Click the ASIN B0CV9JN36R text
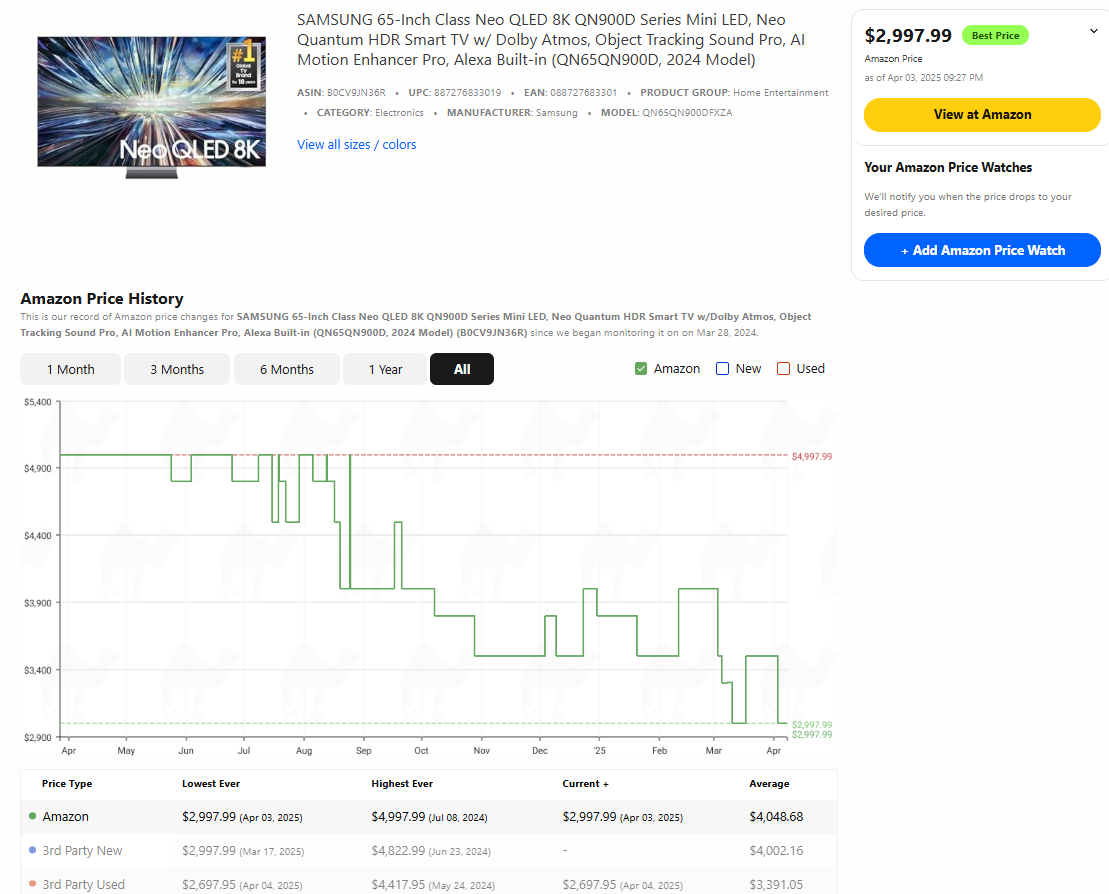Image resolution: width=1109 pixels, height=894 pixels. [x=342, y=93]
